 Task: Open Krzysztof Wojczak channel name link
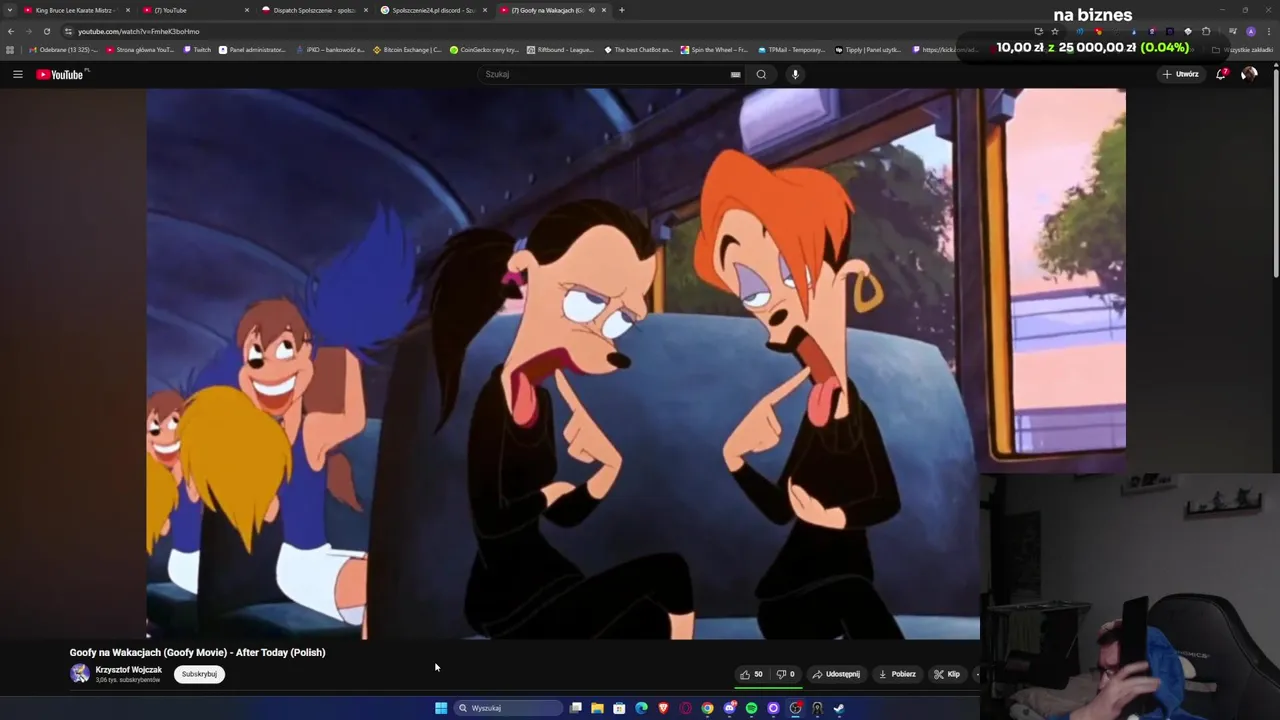[x=128, y=670]
